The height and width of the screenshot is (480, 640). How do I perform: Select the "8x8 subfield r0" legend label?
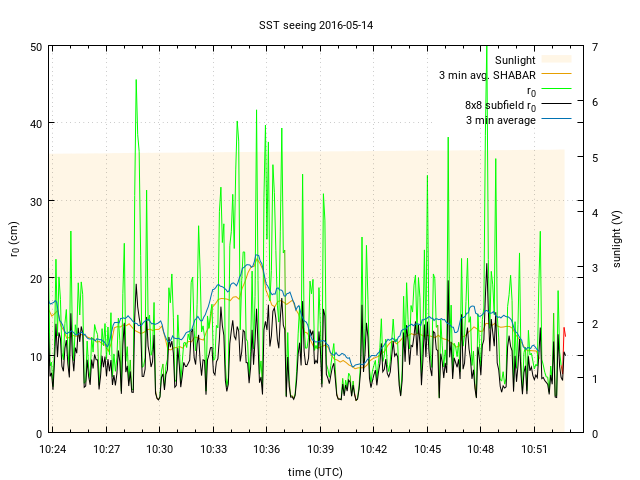[x=500, y=105]
